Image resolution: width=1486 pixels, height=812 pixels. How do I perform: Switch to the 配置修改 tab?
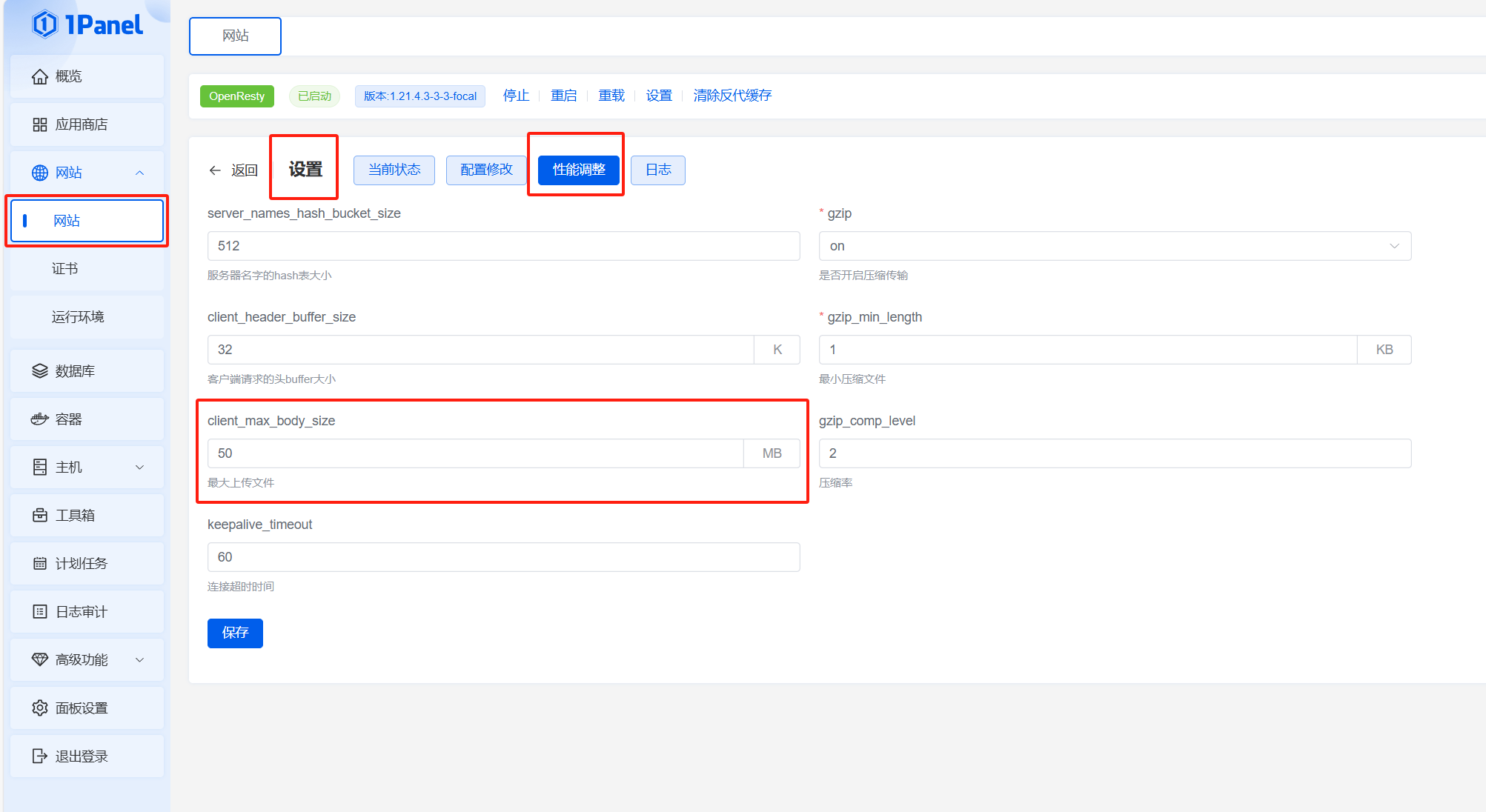486,170
